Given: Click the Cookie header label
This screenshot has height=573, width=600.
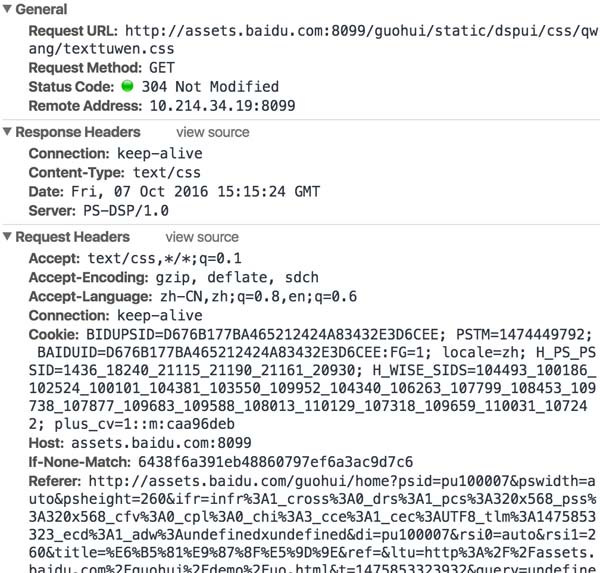Looking at the screenshot, I should 53,335.
